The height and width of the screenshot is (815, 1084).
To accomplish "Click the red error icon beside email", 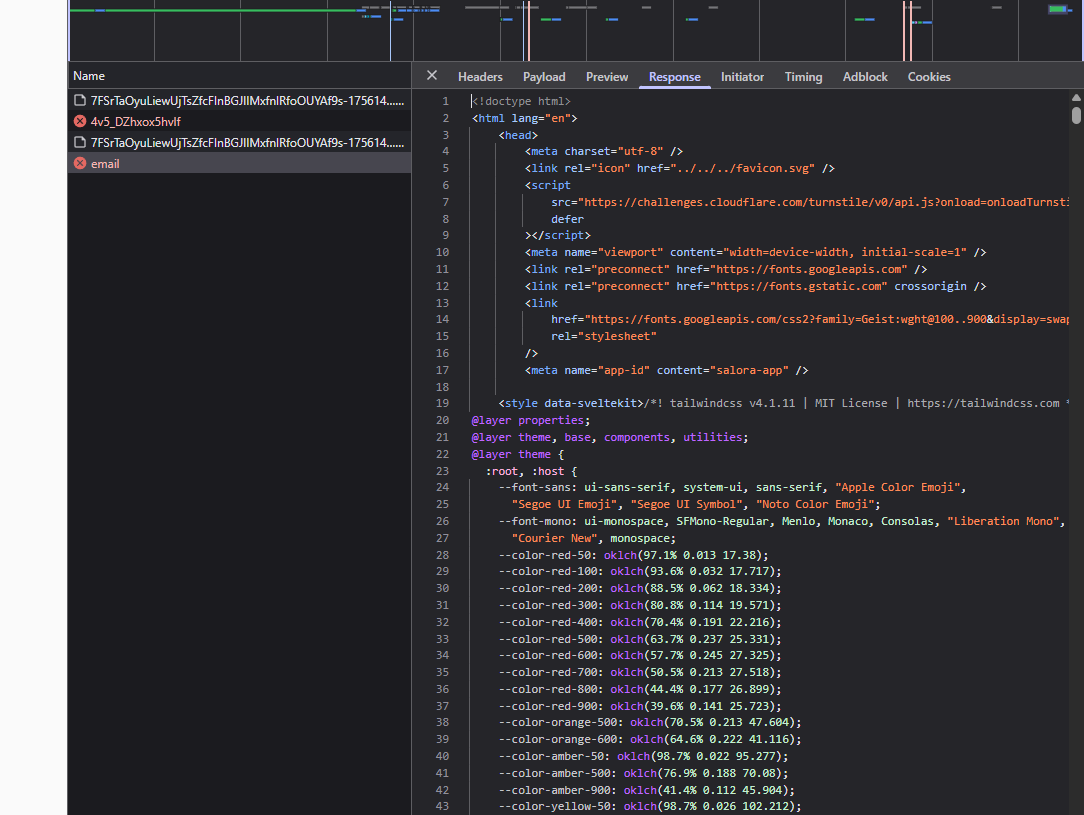I will (x=80, y=164).
